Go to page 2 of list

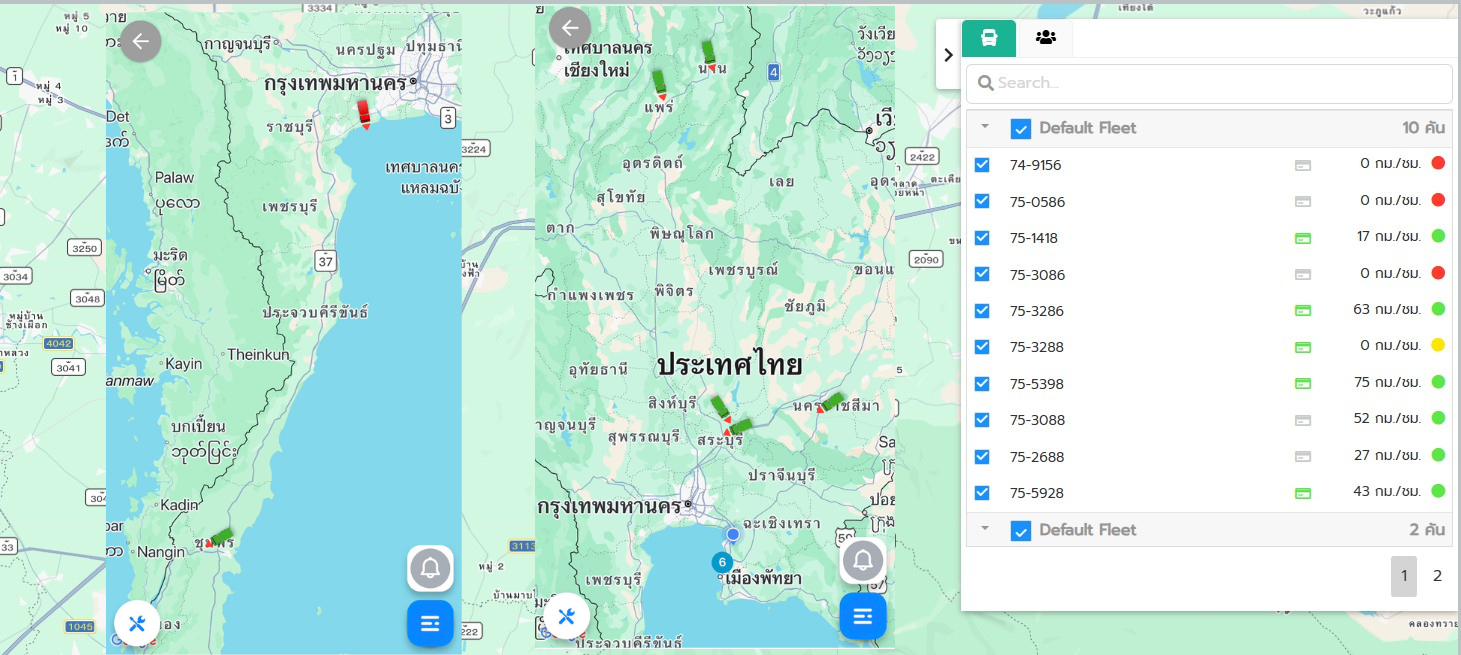[x=1437, y=576]
